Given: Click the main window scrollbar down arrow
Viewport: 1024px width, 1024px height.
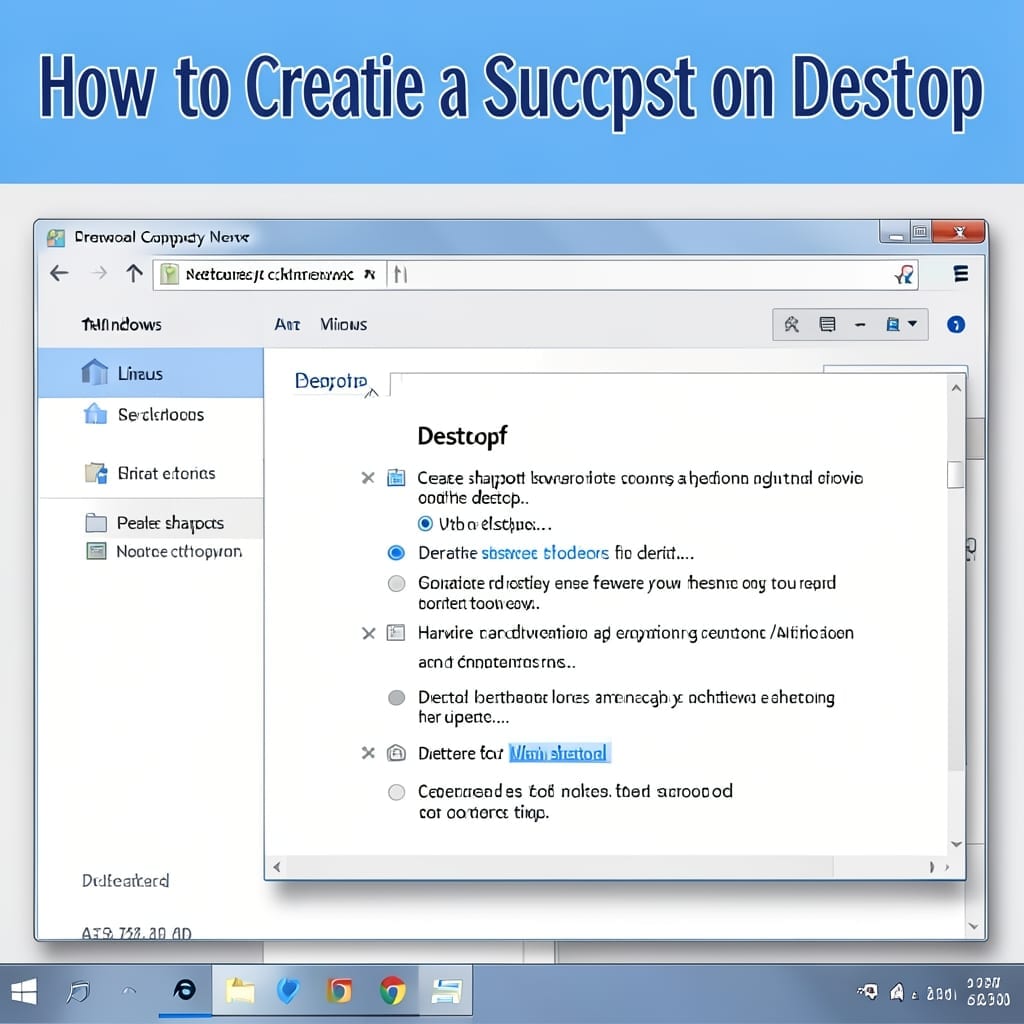Looking at the screenshot, I should click(x=973, y=926).
